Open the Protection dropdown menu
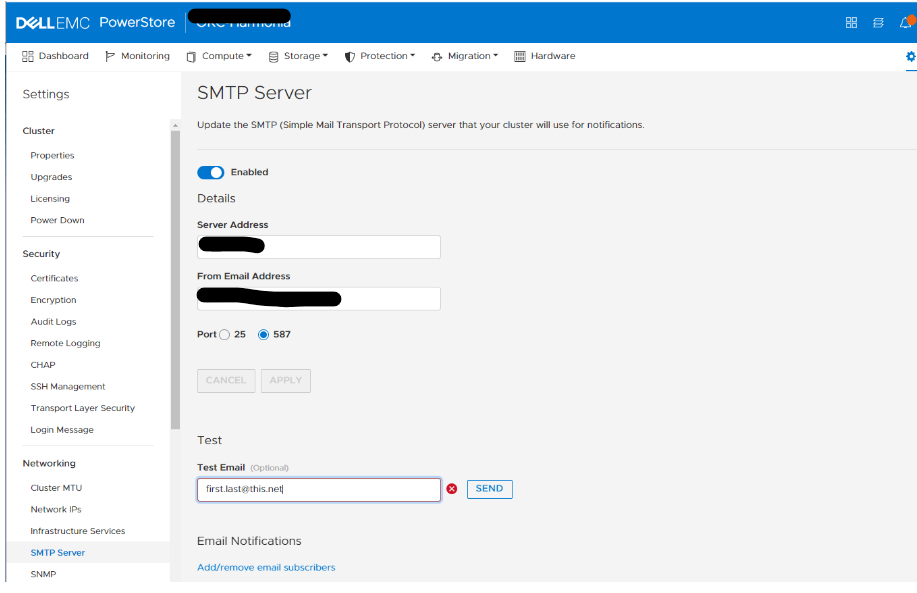 pos(380,56)
